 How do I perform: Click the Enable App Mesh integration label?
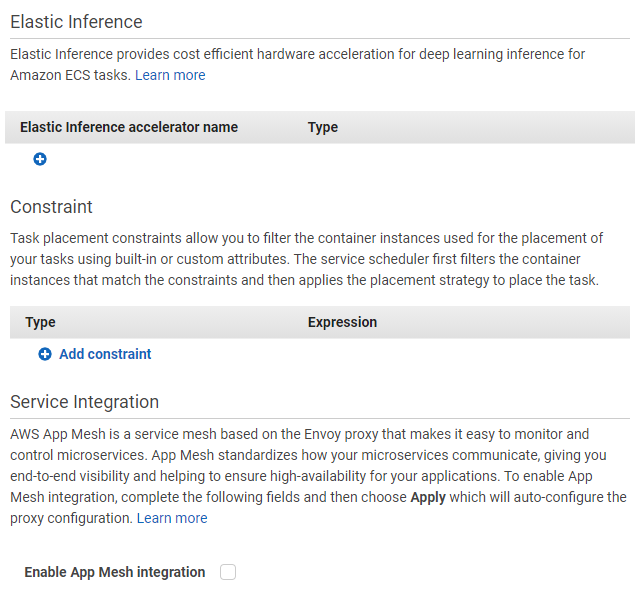tap(115, 572)
